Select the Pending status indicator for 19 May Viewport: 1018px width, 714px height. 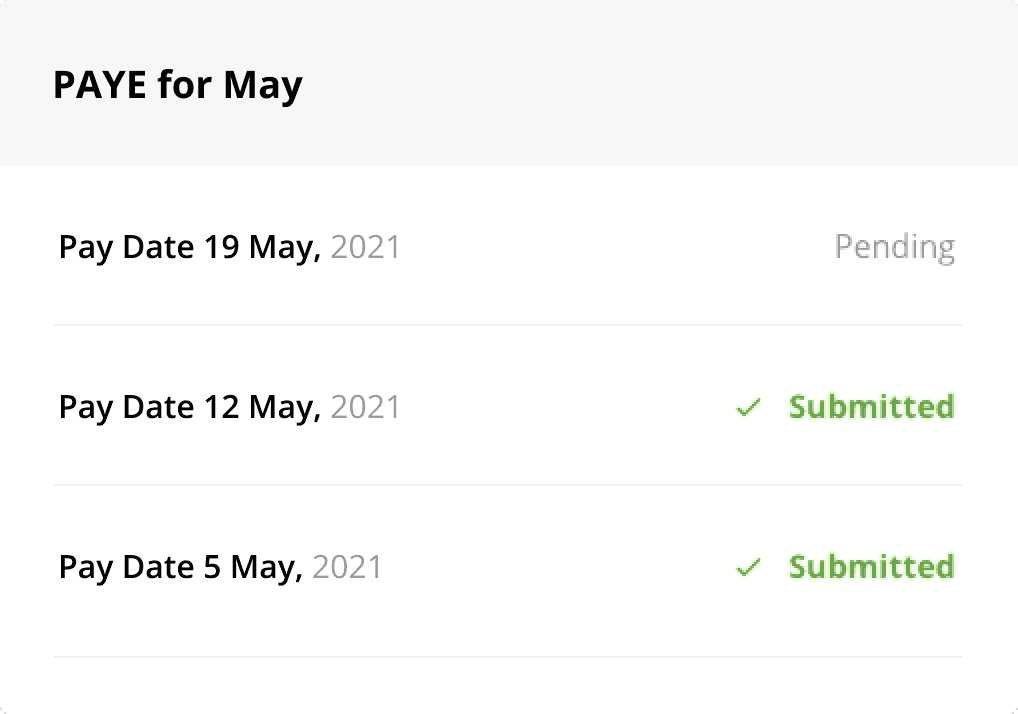tap(895, 247)
